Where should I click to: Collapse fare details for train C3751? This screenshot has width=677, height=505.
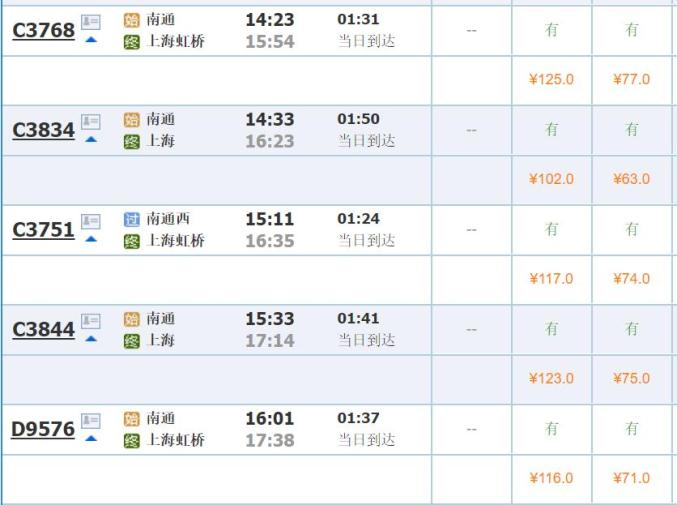(x=91, y=239)
